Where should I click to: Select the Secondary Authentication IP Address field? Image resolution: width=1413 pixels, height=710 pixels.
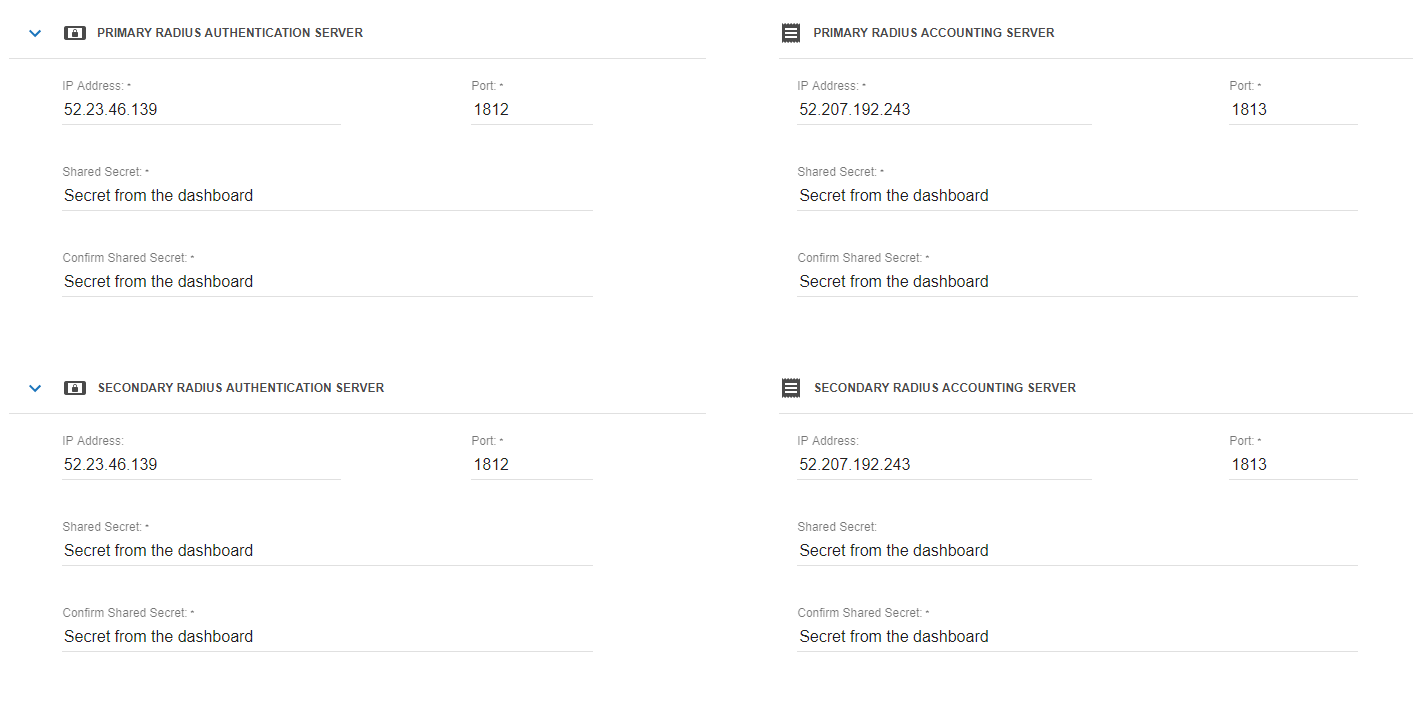tap(201, 465)
